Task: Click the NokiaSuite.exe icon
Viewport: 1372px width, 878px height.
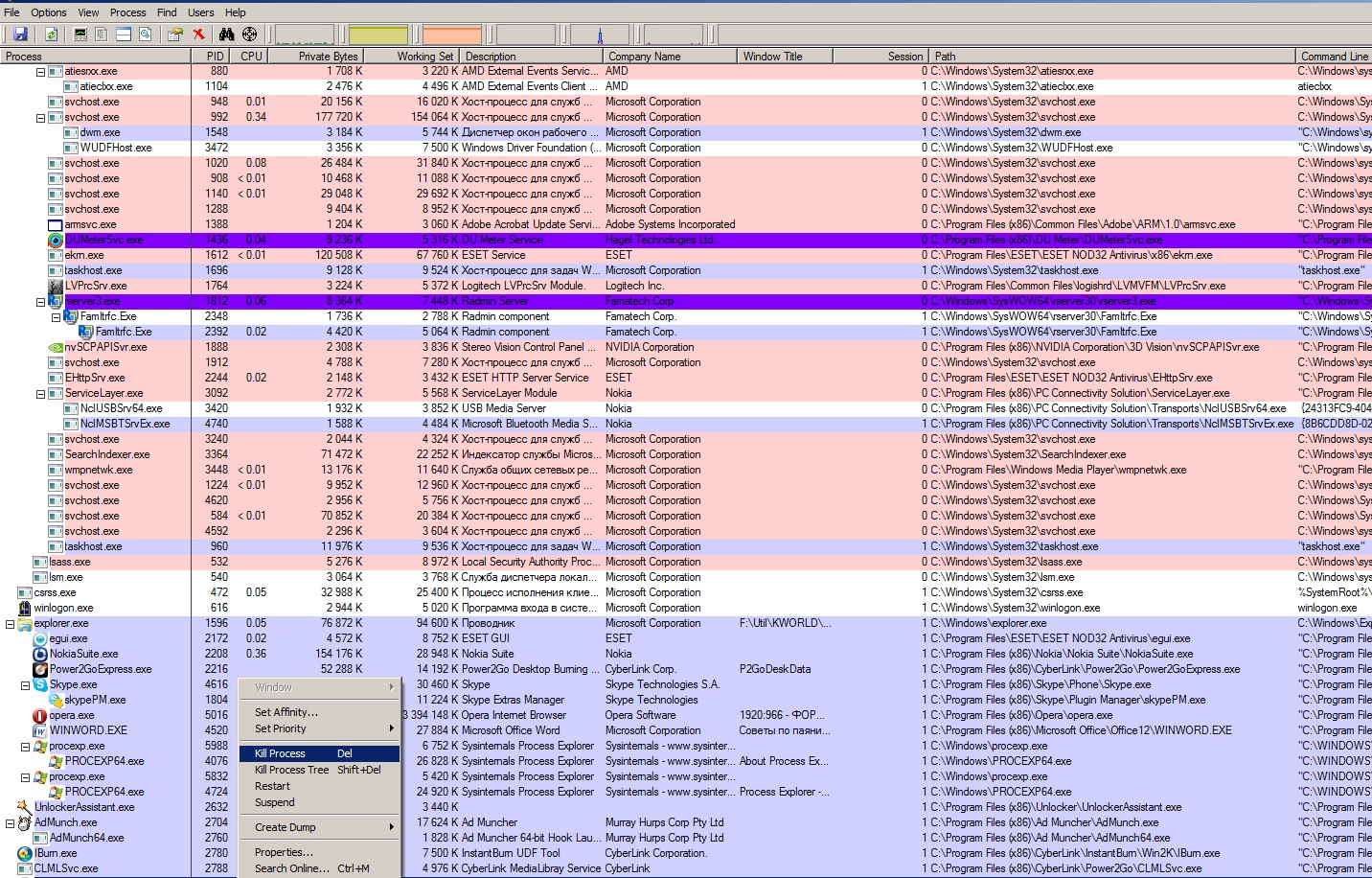Action: point(40,654)
